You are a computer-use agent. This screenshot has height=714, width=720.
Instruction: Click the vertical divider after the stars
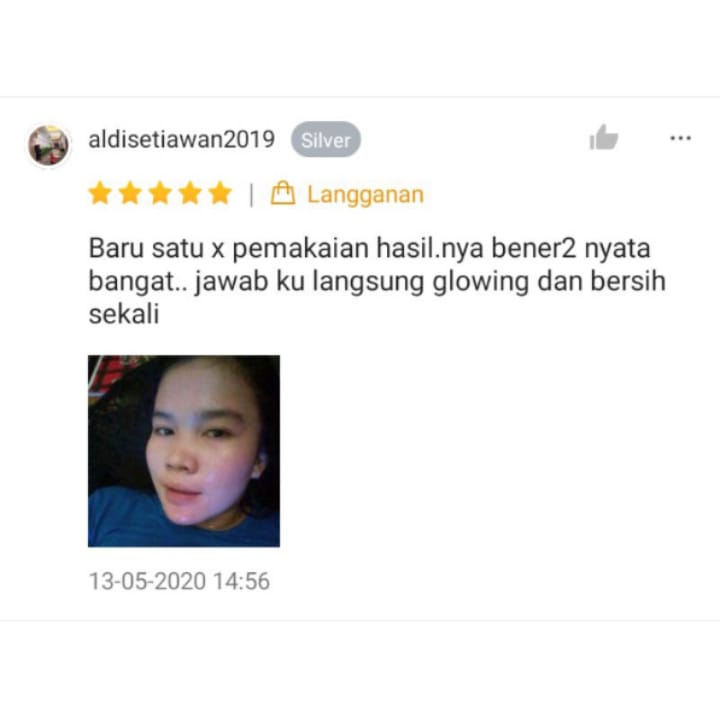251,195
